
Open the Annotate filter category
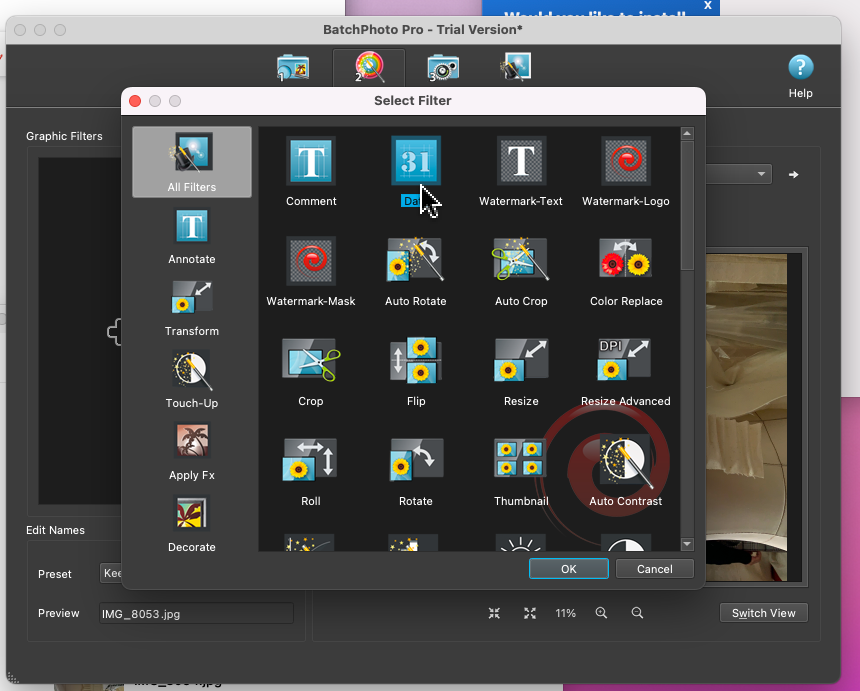(192, 236)
